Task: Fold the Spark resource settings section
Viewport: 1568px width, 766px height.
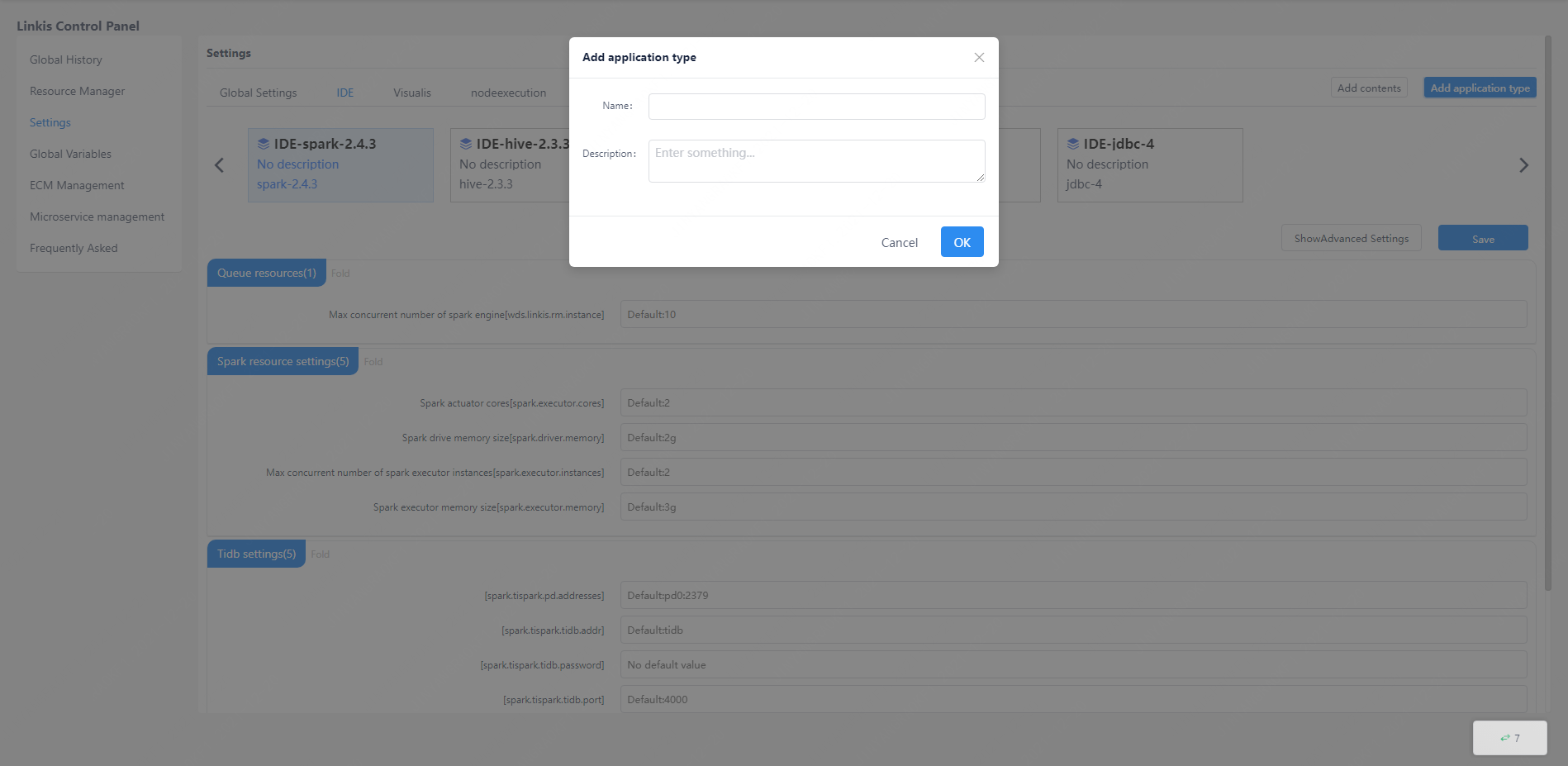Action: pyautogui.click(x=373, y=362)
